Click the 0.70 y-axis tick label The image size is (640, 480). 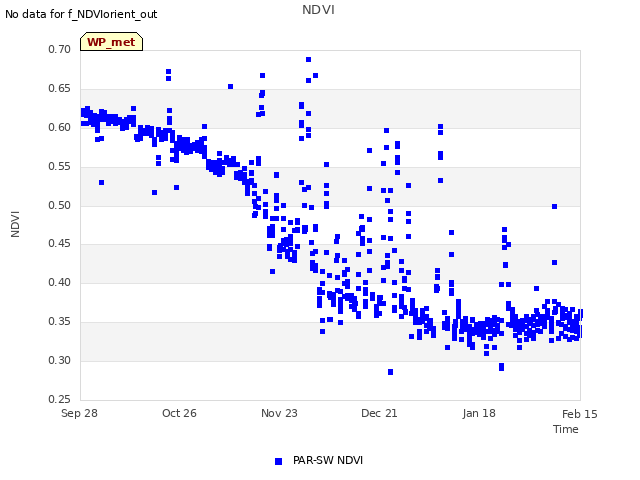click(x=59, y=49)
